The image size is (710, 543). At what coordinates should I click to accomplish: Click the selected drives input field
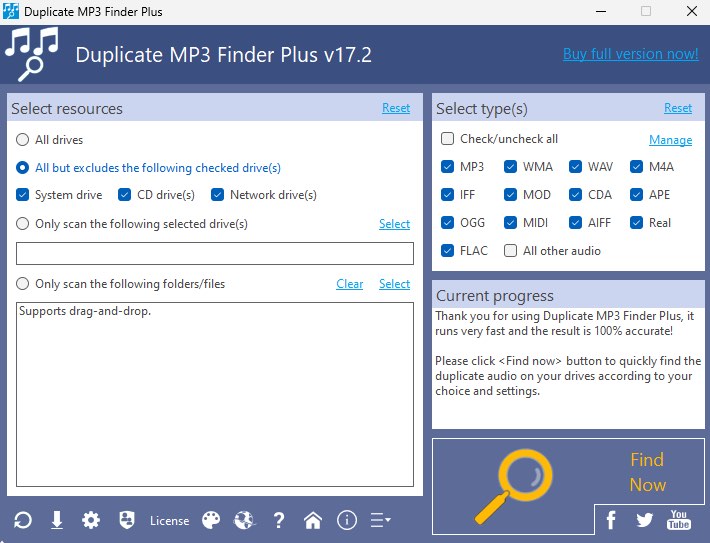pos(215,253)
